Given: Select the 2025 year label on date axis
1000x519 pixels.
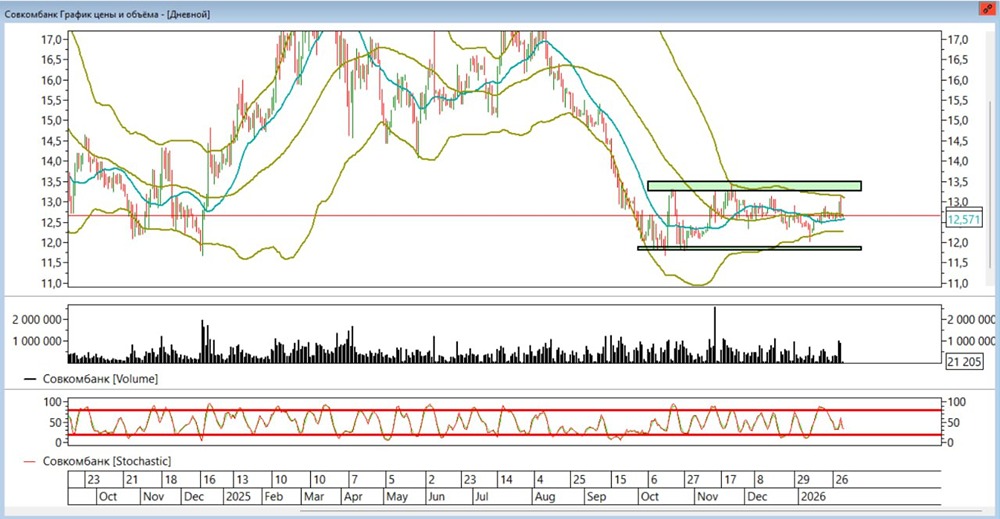Looking at the screenshot, I should tap(238, 496).
